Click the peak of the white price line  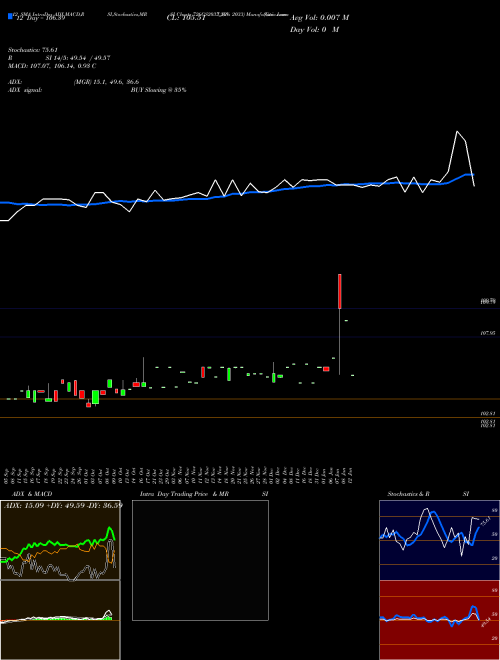click(457, 132)
